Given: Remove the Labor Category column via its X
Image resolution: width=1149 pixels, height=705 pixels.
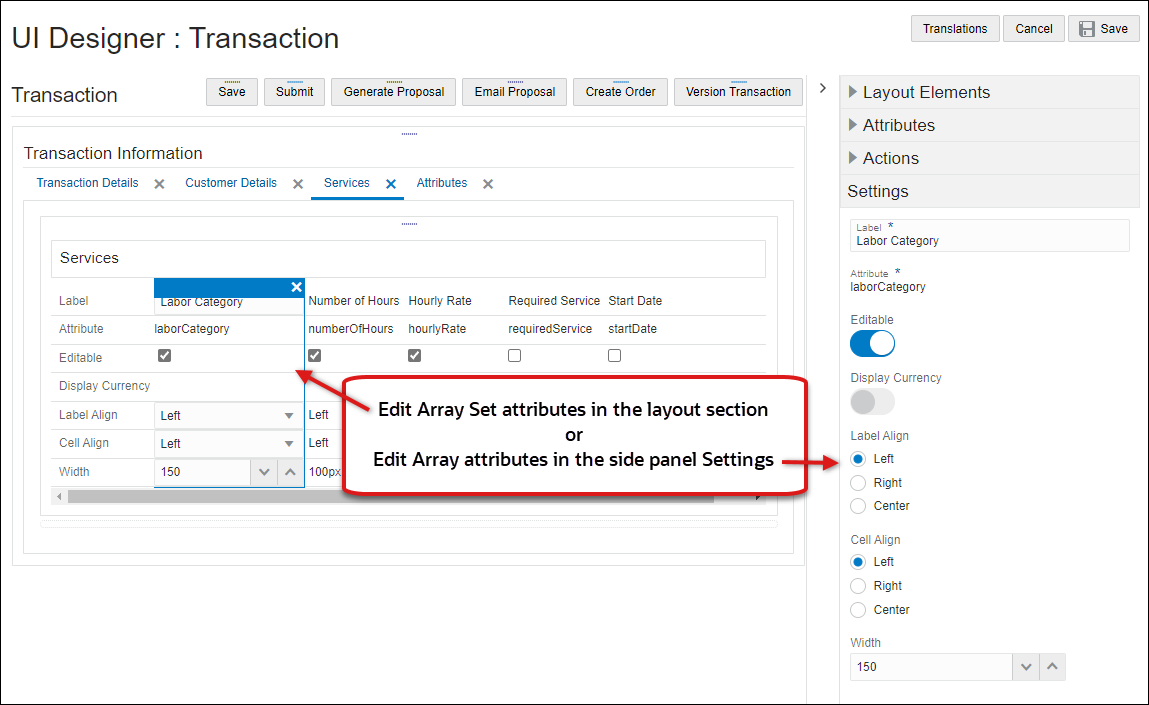Looking at the screenshot, I should [x=297, y=287].
